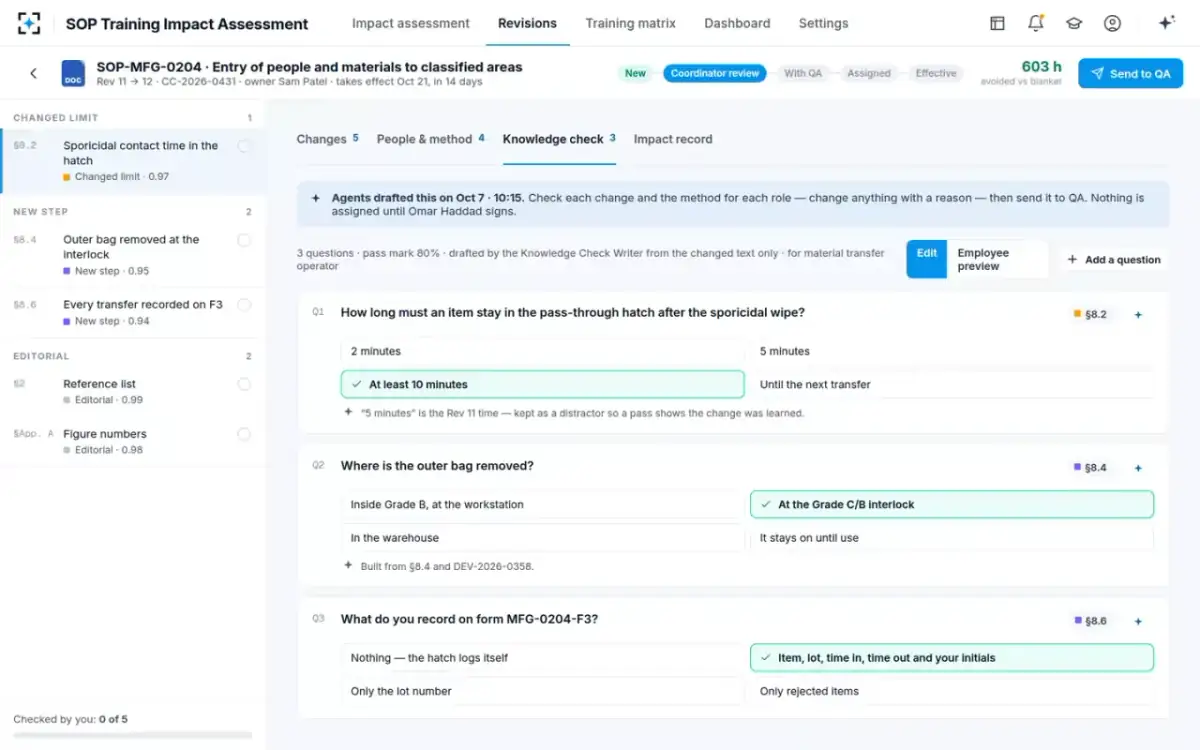This screenshot has width=1200, height=750.
Task: Click the §8.6 section tag on Q3
Action: tap(1090, 620)
